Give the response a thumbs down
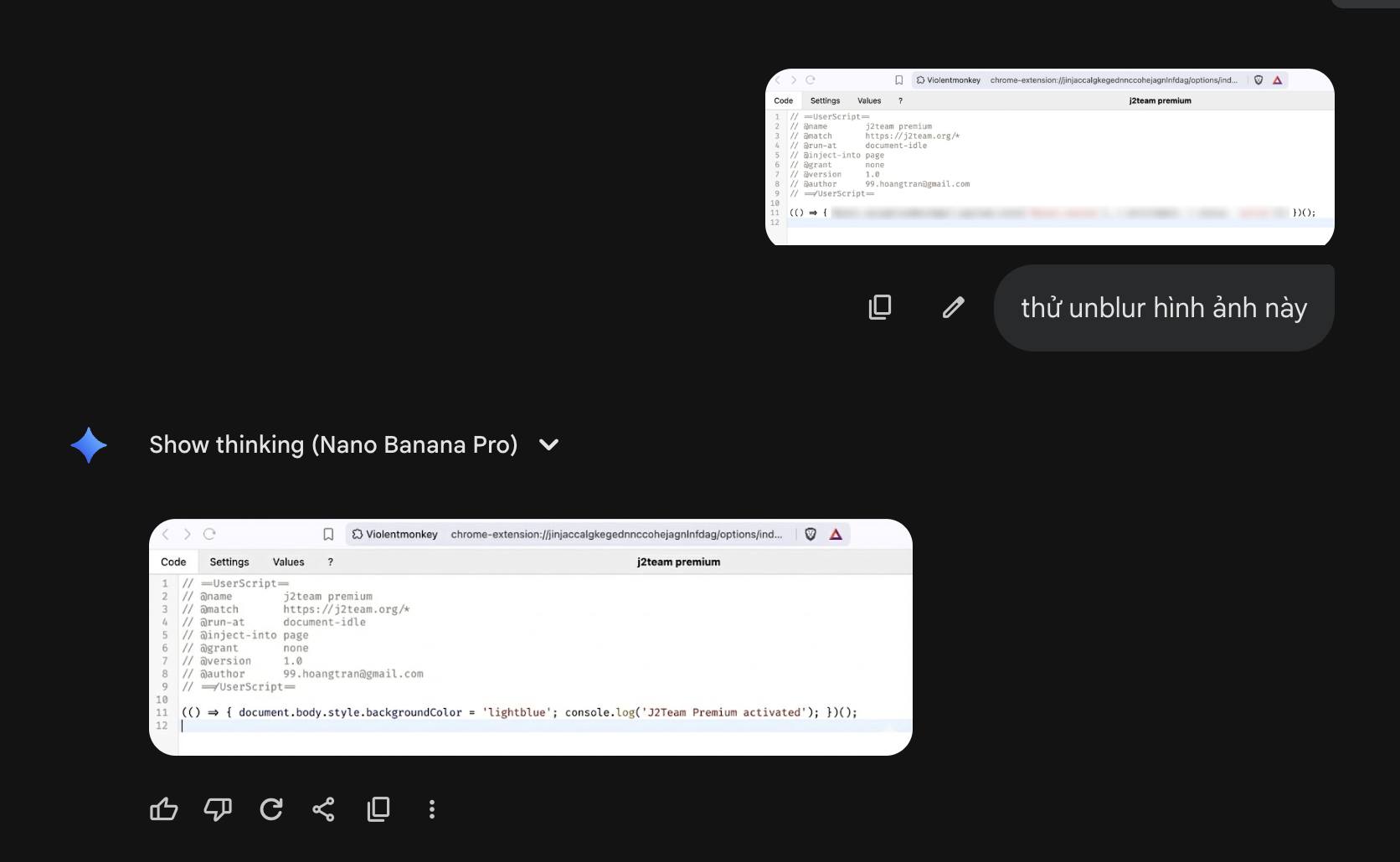1400x862 pixels. point(218,809)
